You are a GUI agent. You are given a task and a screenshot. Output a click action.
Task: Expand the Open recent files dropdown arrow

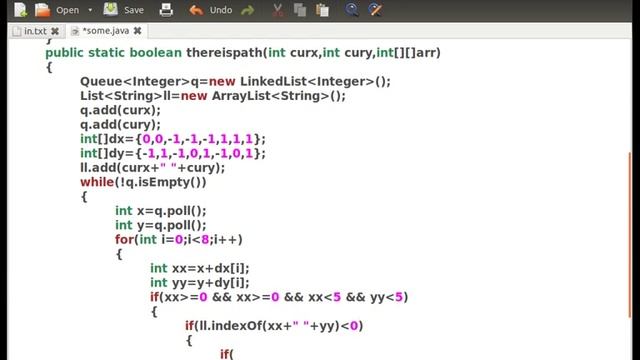(x=90, y=10)
